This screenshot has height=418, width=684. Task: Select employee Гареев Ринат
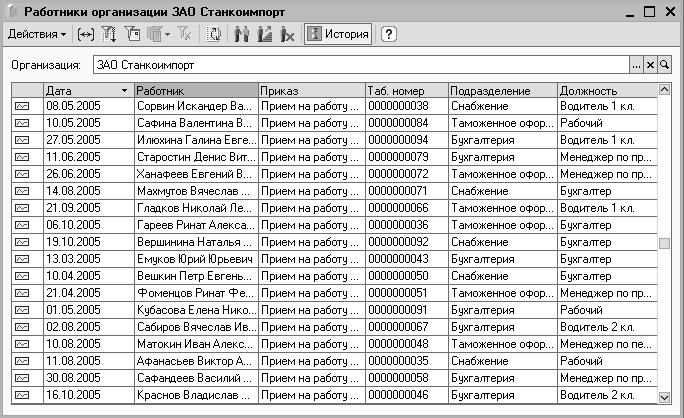point(196,225)
